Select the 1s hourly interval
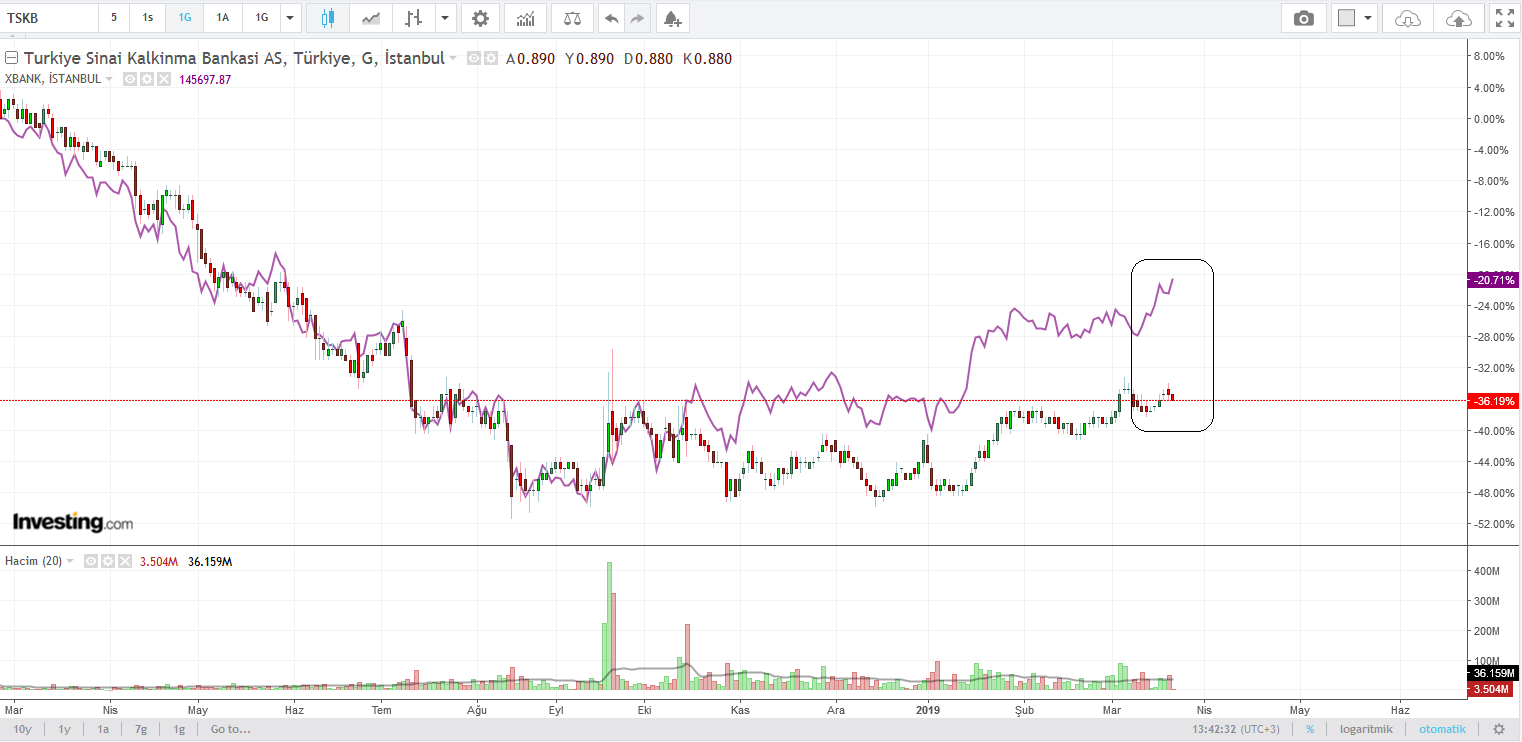Screen dimensions: 1522x742 [148, 18]
